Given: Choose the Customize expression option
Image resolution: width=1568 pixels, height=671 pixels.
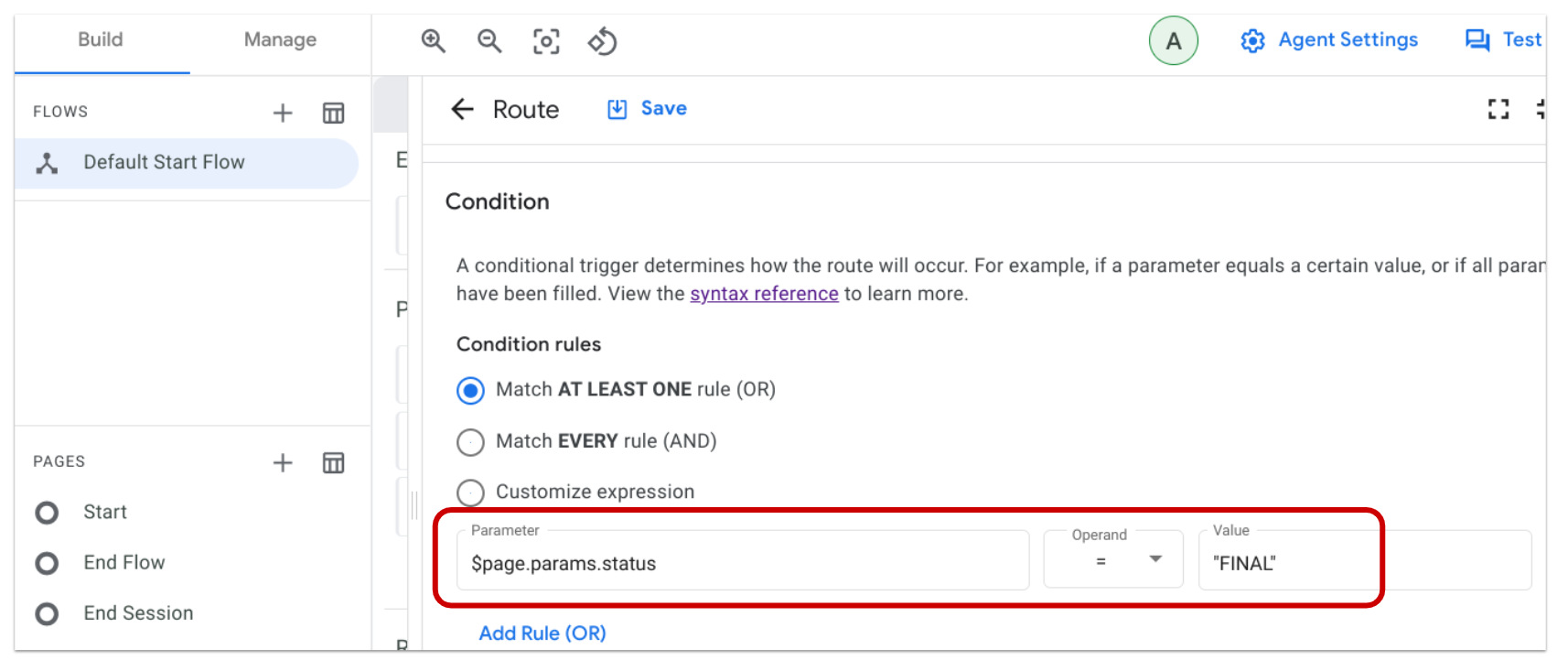Looking at the screenshot, I should coord(469,492).
